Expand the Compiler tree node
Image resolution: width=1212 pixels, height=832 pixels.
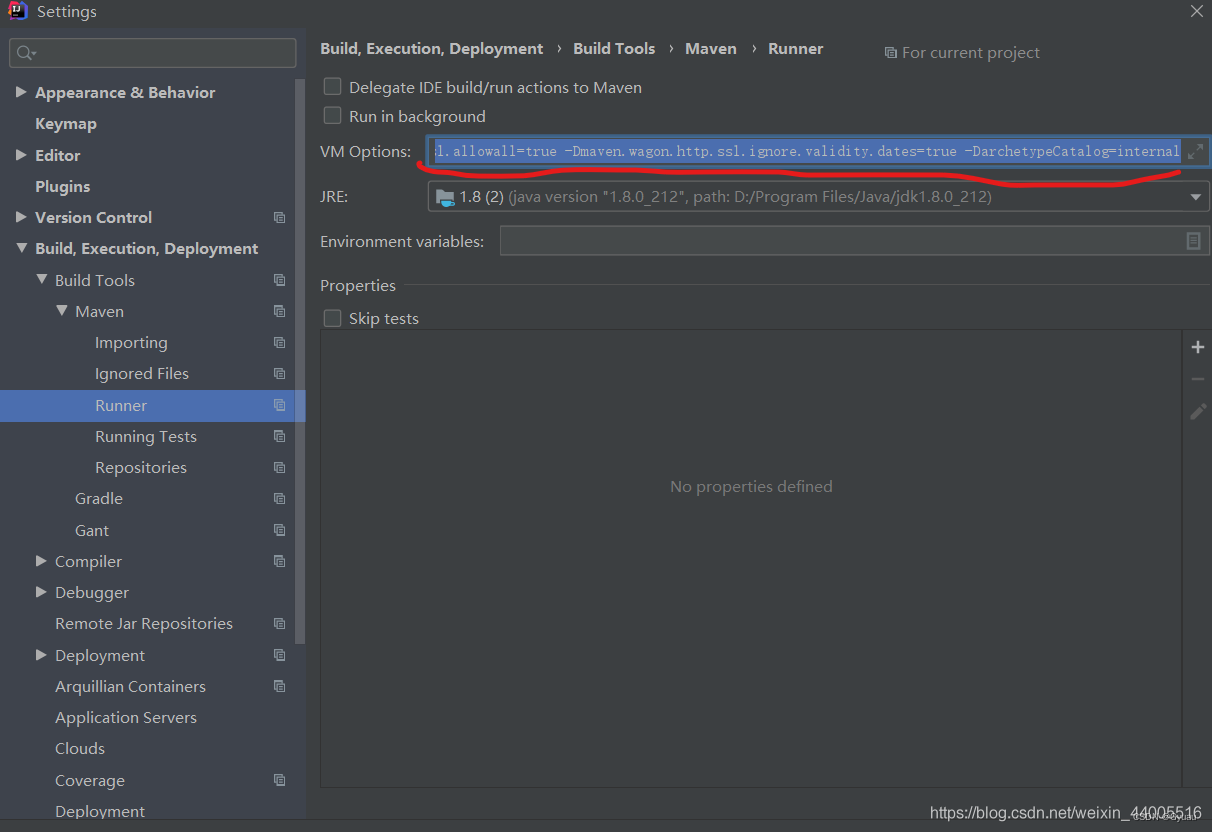[41, 561]
